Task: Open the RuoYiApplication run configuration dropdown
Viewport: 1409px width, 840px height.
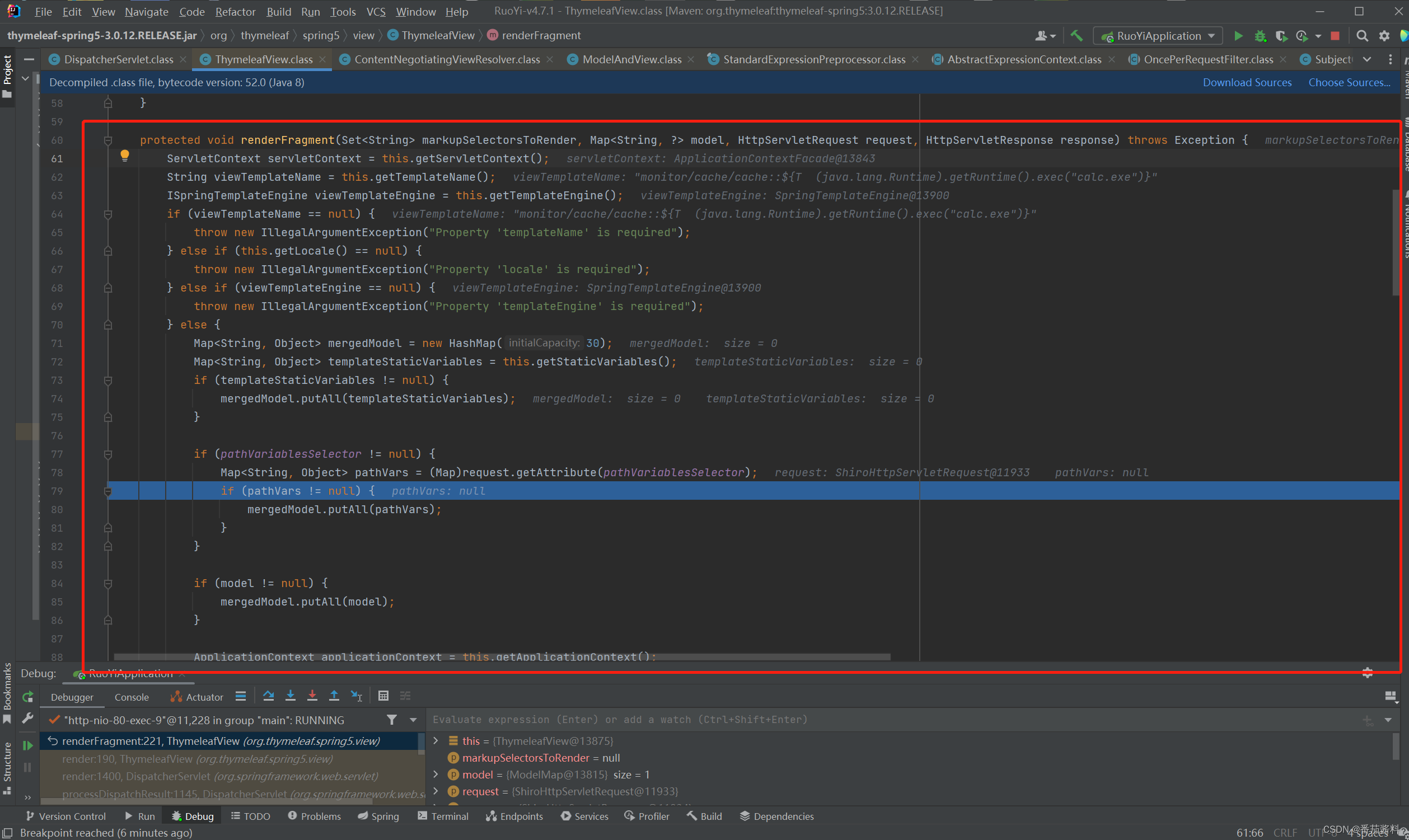Action: [1157, 36]
